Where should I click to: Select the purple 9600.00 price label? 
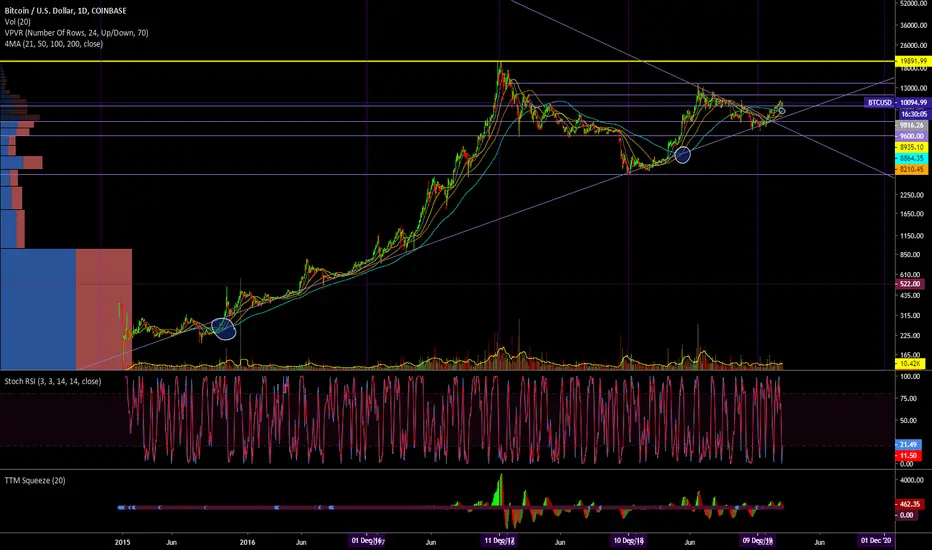point(911,136)
